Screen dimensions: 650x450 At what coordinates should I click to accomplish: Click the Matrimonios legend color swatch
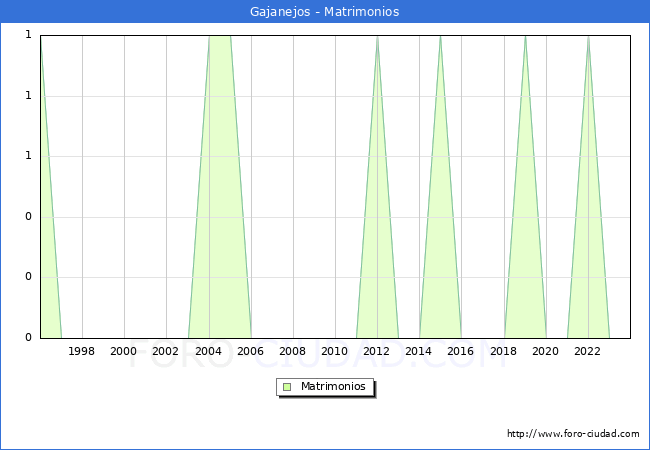click(x=287, y=387)
